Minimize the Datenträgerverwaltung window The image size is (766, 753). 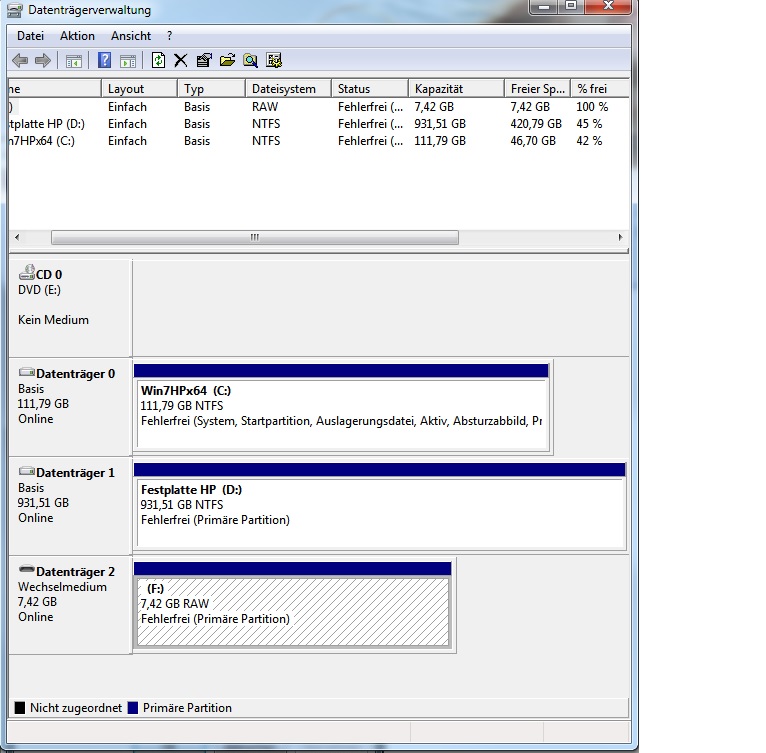tap(544, 7)
